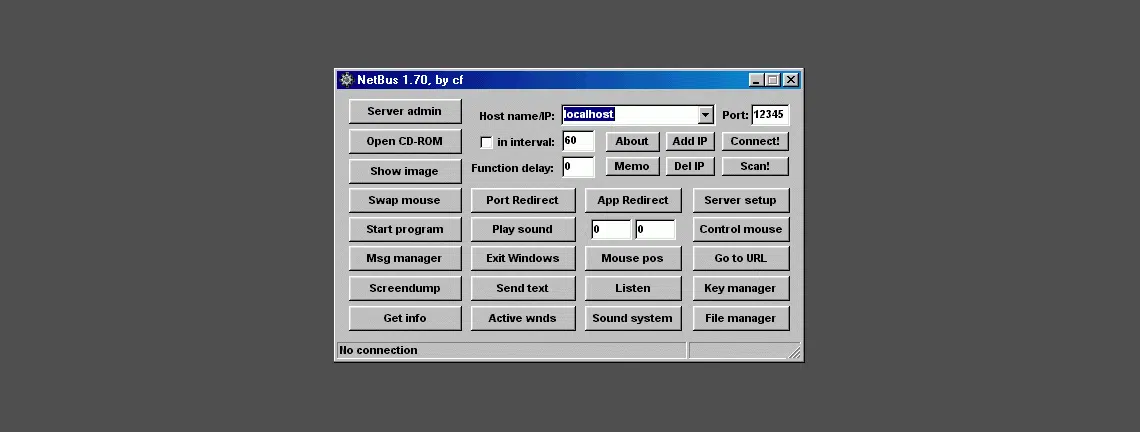Toggle the Show image button
Screen dimensions: 1140x432
pyautogui.click(x=405, y=171)
